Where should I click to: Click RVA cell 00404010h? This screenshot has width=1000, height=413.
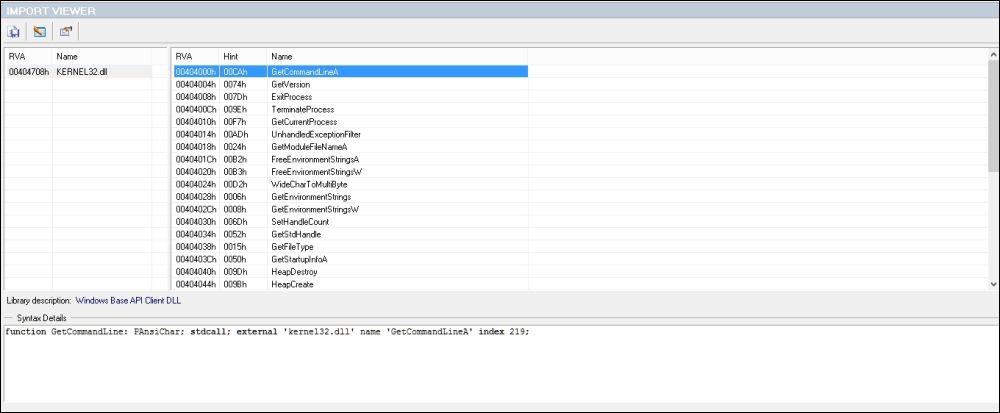tap(196, 122)
